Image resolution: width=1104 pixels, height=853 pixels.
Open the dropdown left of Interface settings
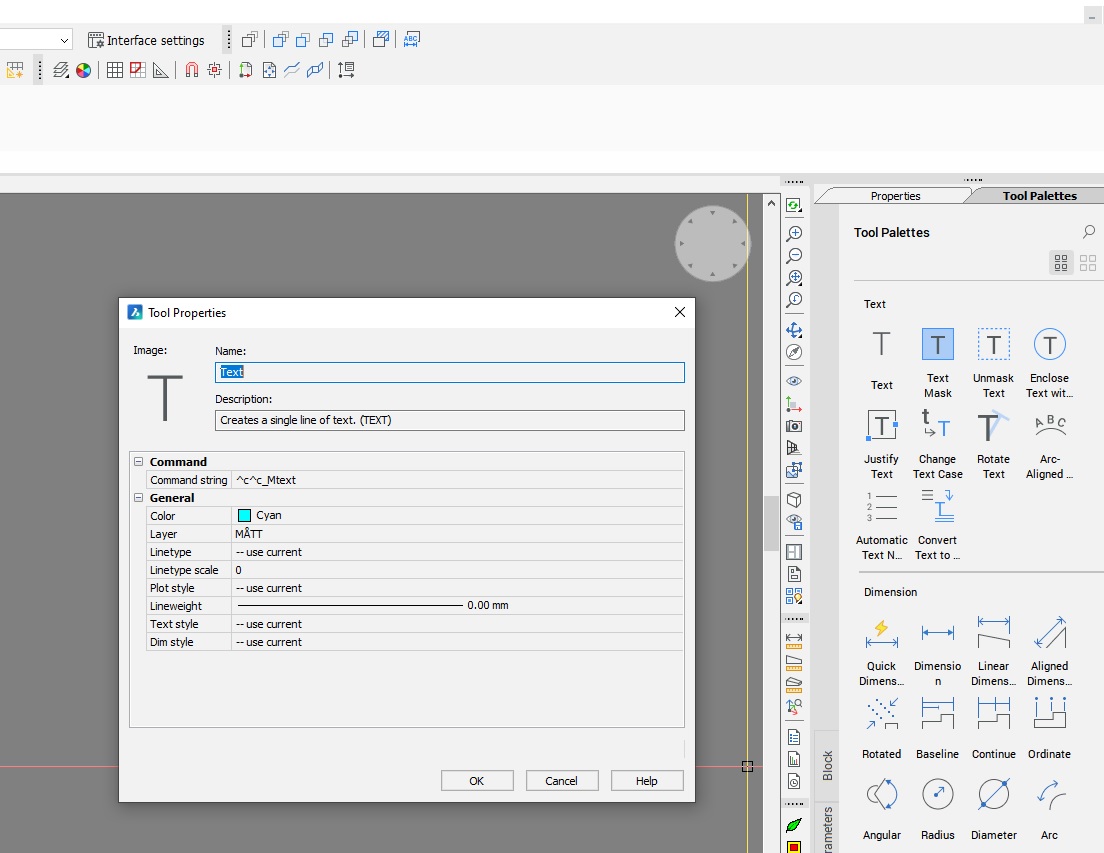pos(64,40)
